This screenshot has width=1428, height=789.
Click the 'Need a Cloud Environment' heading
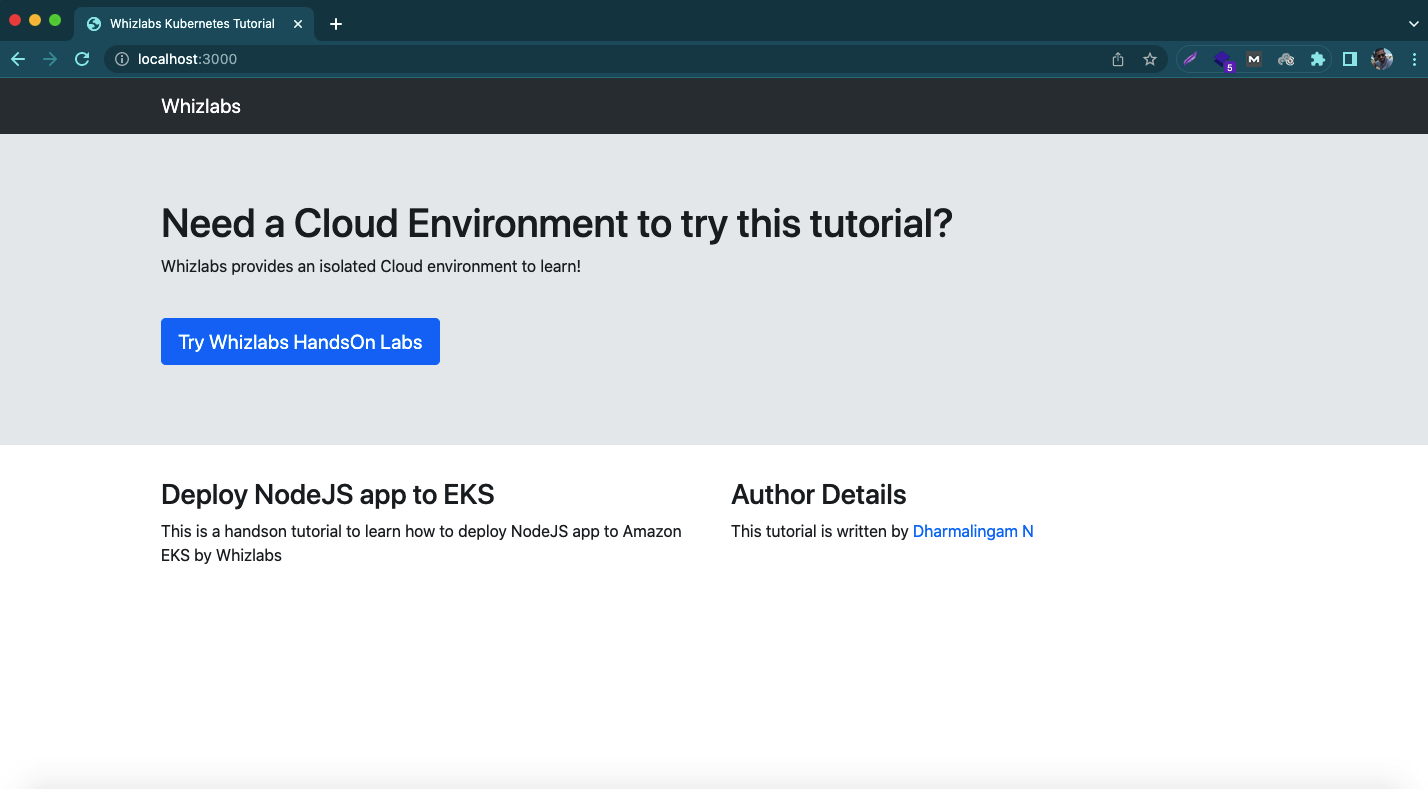click(x=557, y=223)
